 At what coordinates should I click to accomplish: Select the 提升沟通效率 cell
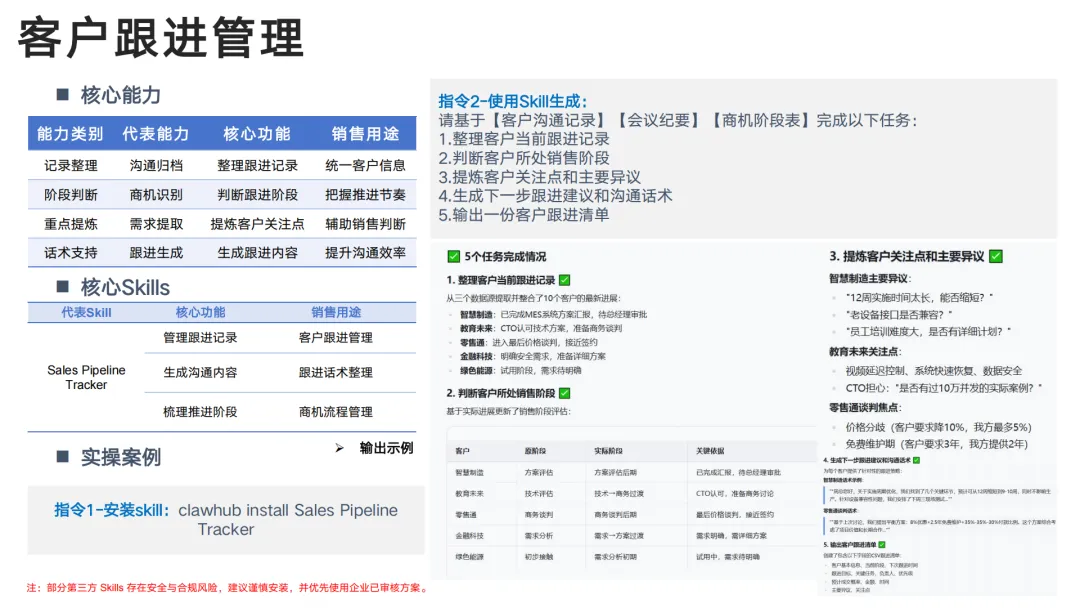365,253
